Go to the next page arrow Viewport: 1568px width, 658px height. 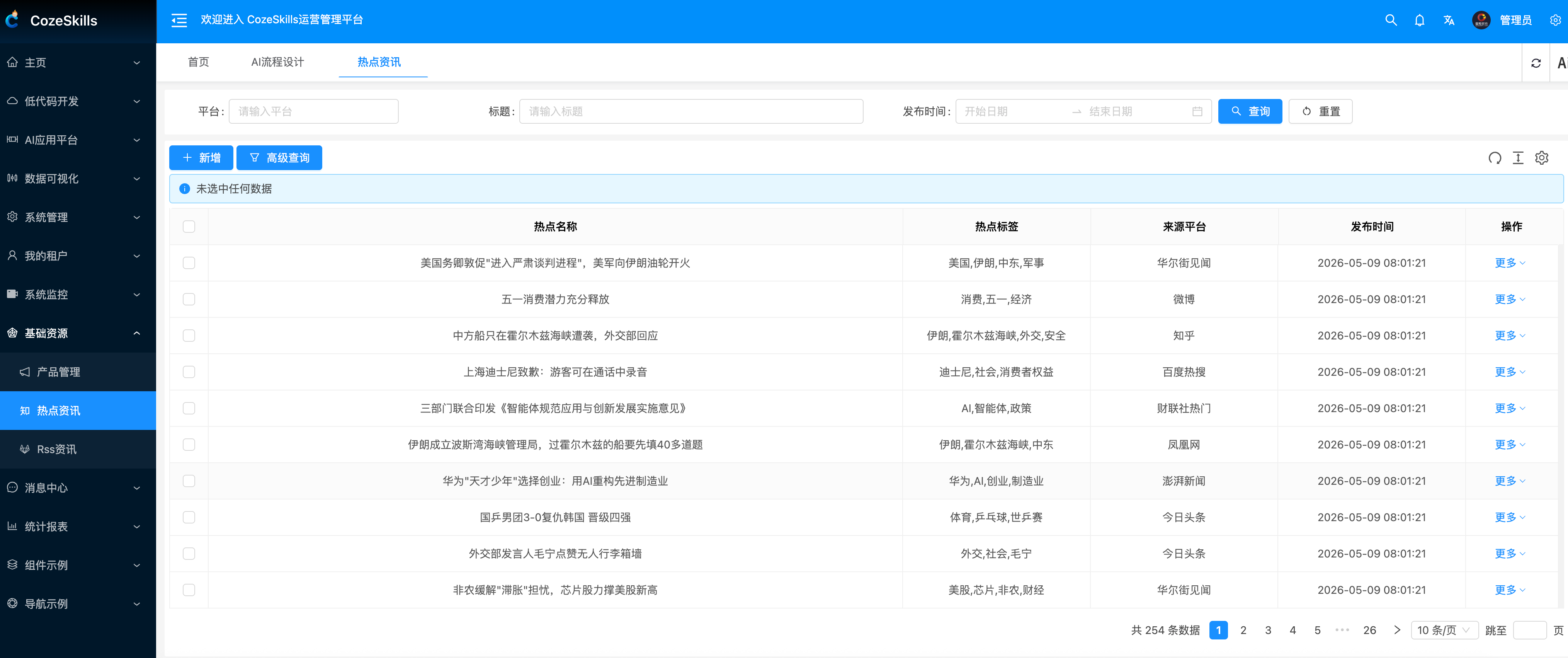pos(1397,630)
